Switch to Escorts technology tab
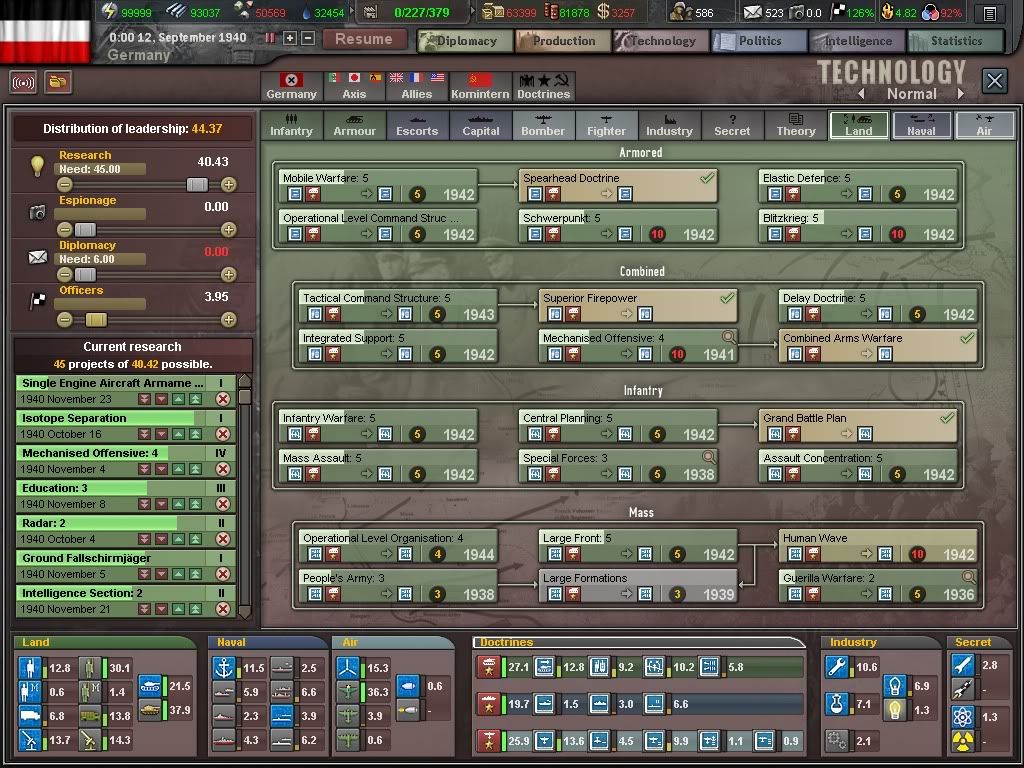The height and width of the screenshot is (768, 1024). (x=417, y=125)
